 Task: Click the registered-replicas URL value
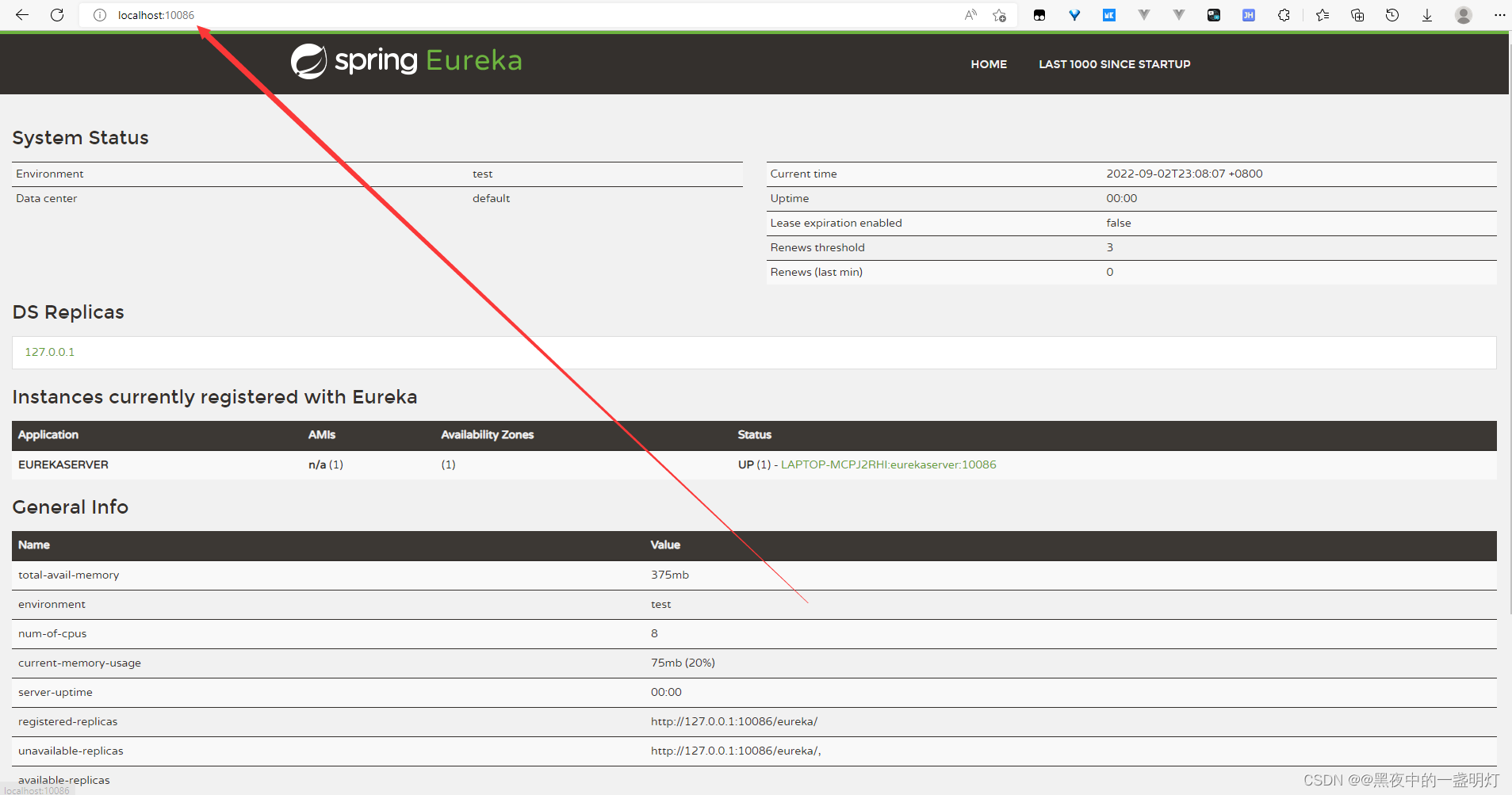point(734,721)
